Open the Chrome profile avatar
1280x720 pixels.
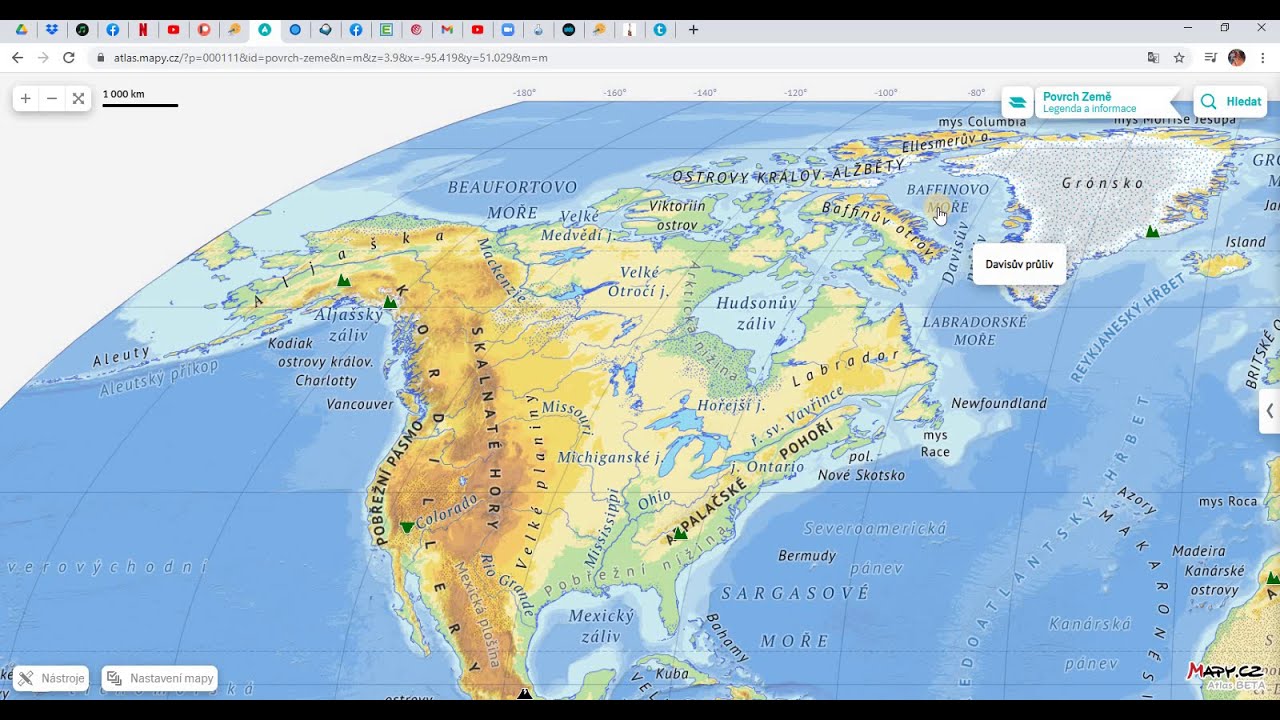coord(1237,58)
